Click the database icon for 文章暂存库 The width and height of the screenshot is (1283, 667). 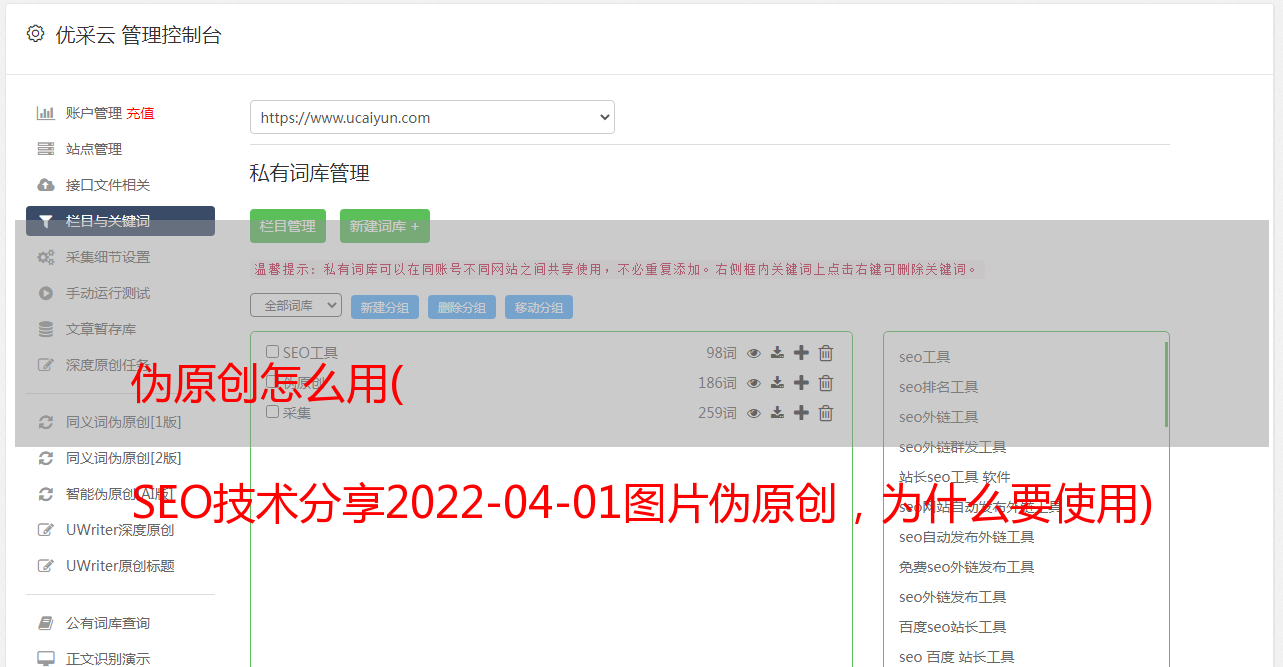[45, 329]
